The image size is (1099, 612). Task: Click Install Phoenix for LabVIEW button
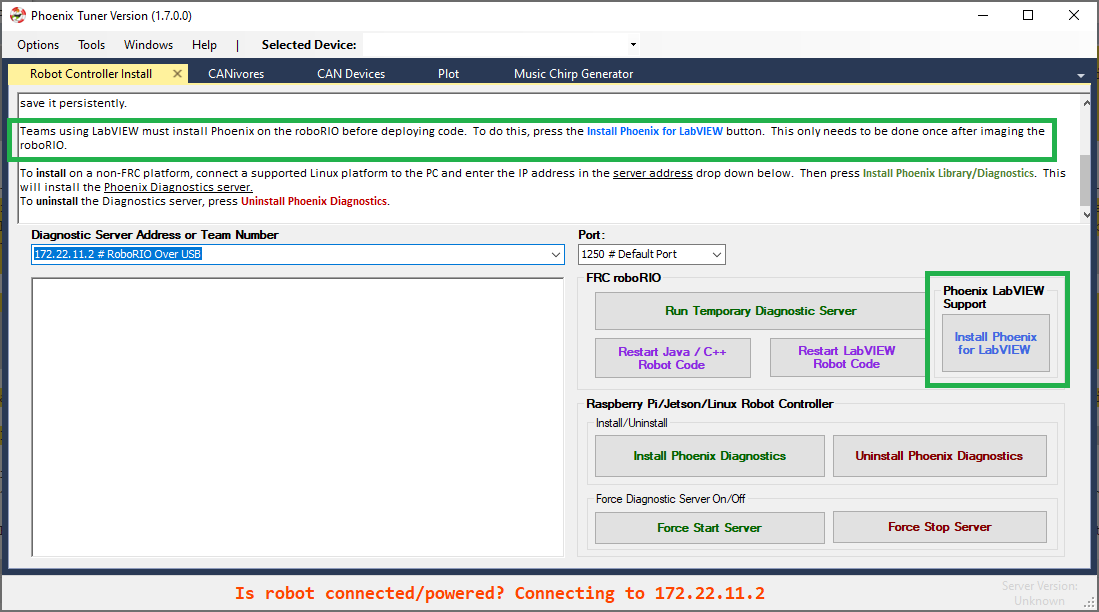click(995, 344)
